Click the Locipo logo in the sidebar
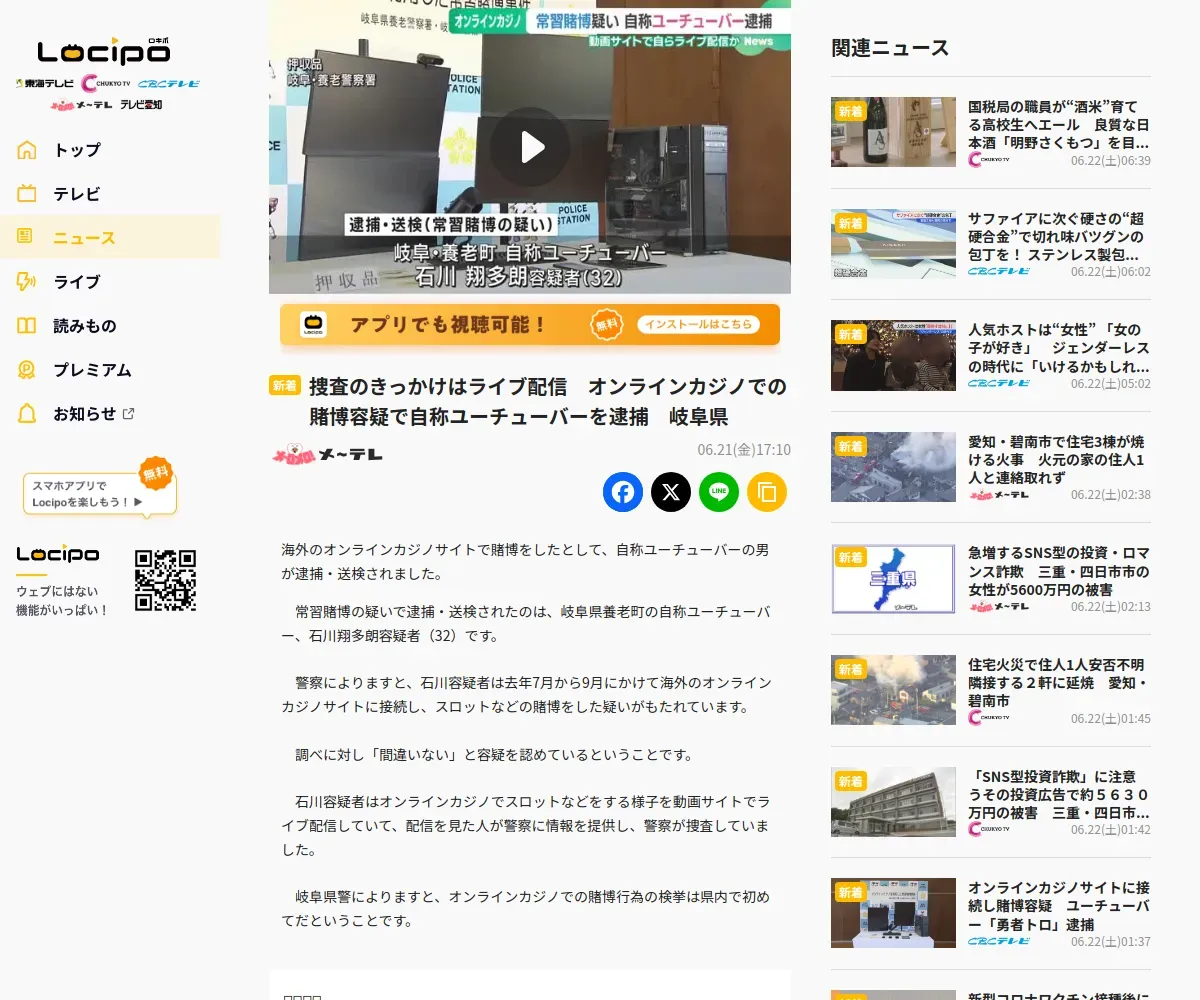 pyautogui.click(x=103, y=51)
